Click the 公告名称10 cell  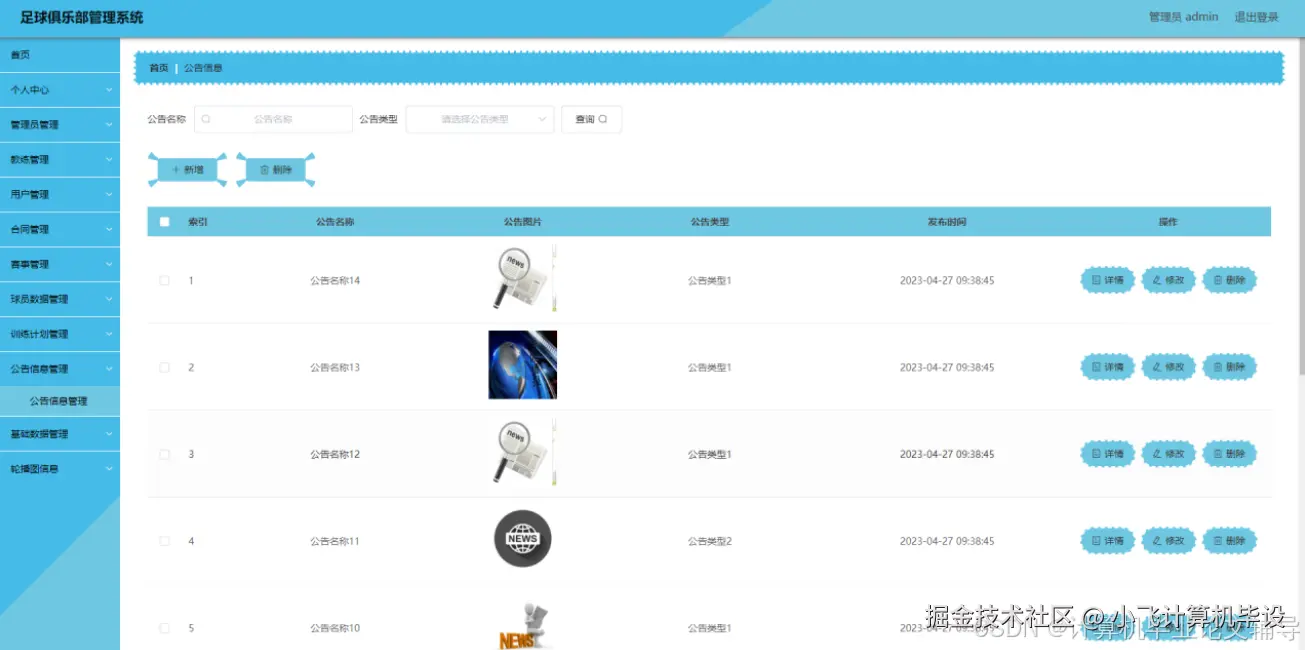(335, 628)
